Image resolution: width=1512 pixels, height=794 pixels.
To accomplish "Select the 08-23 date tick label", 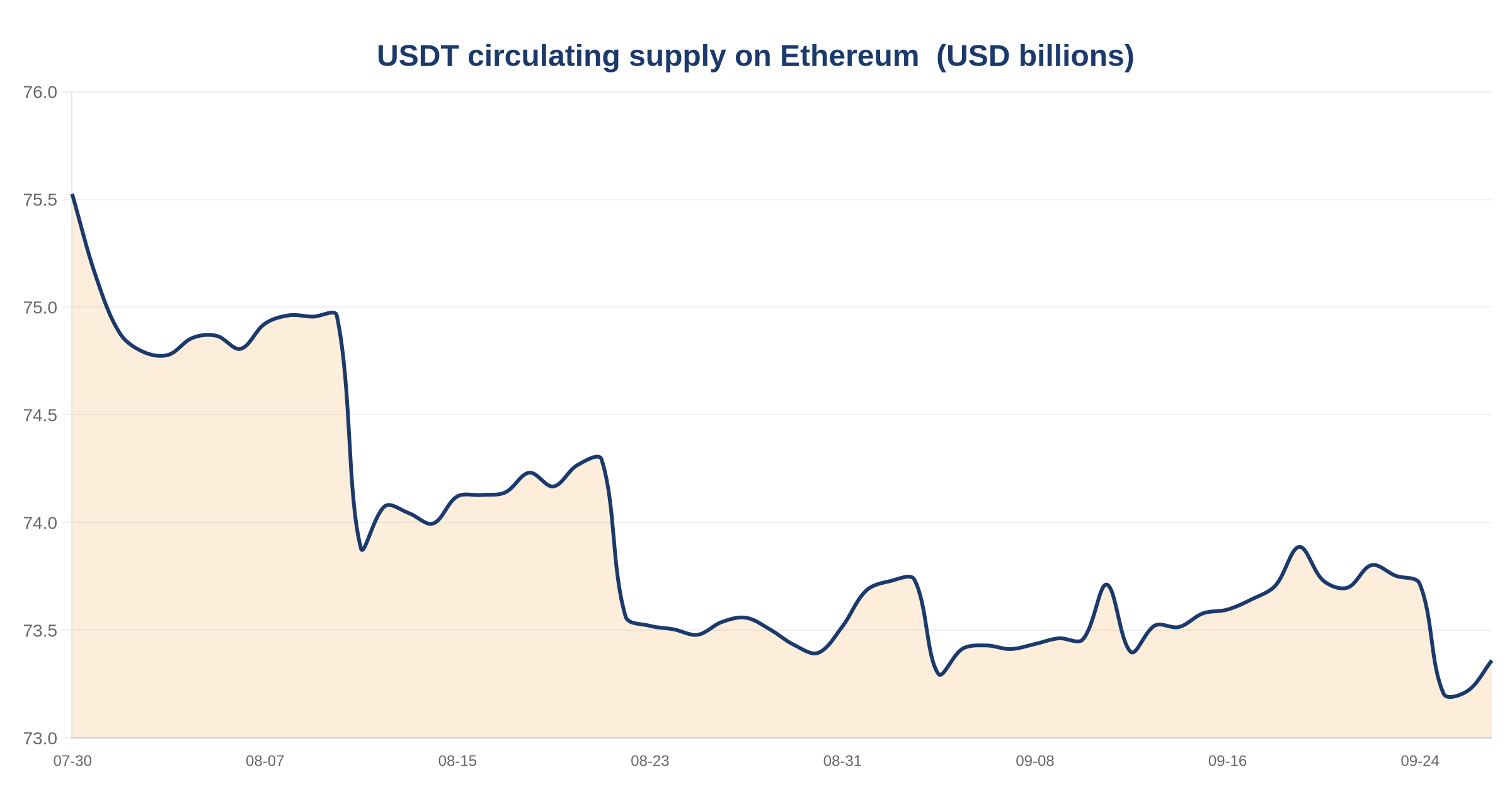I will point(650,761).
